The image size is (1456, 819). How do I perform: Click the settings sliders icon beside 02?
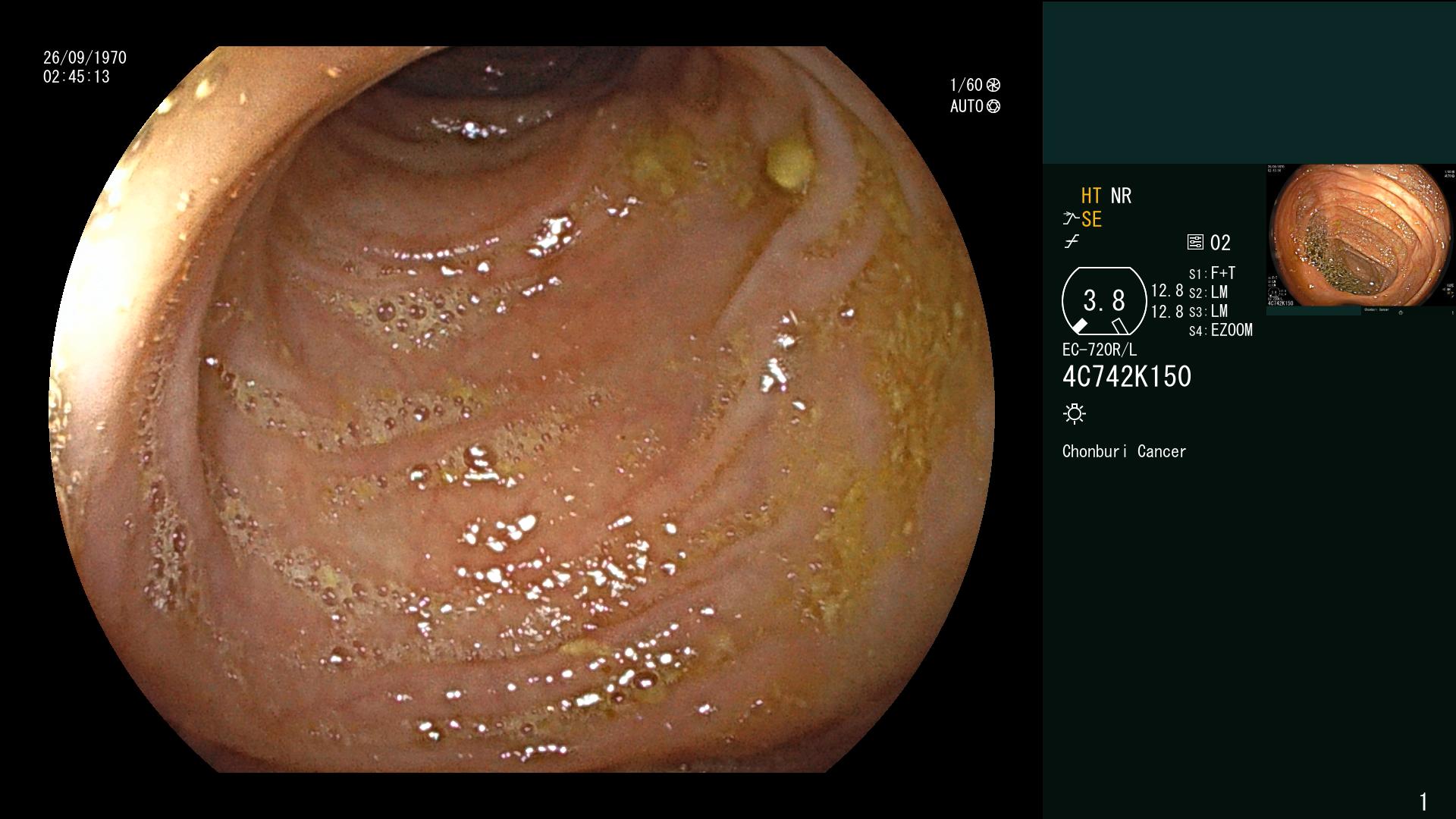[1195, 243]
